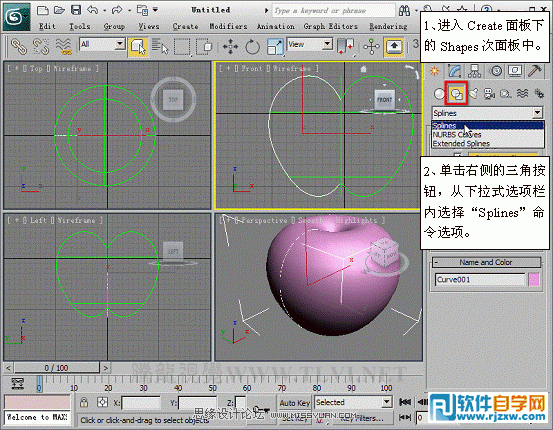Activate the Select and Rotate tool
The height and width of the screenshot is (430, 553).
coord(252,47)
